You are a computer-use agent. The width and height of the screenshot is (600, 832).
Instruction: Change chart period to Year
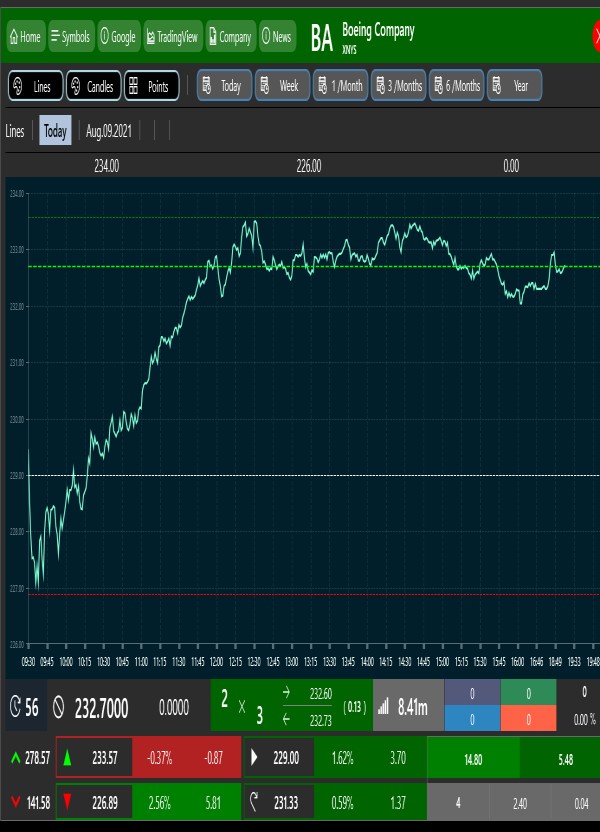[513, 86]
